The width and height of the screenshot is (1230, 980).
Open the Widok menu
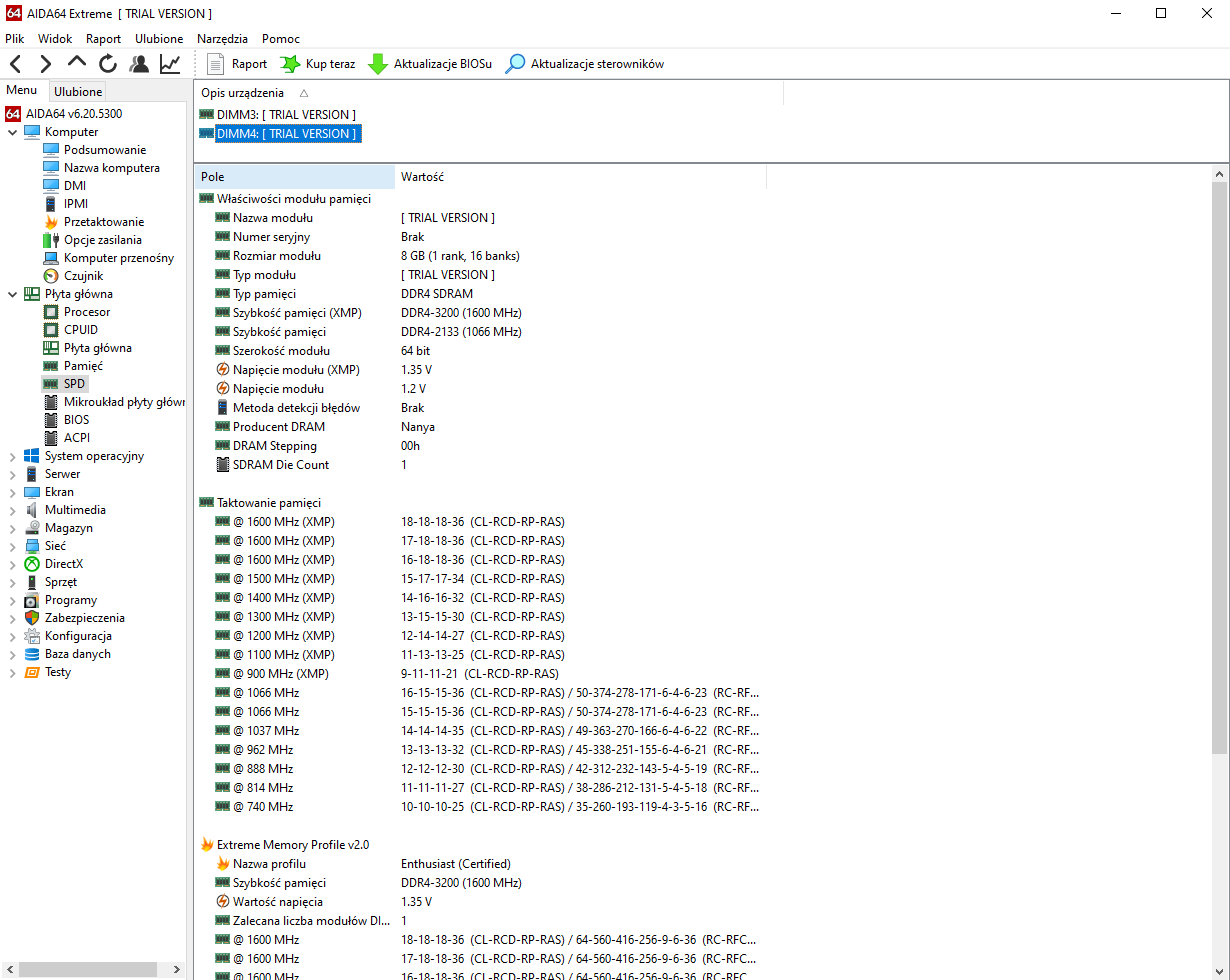(x=55, y=39)
